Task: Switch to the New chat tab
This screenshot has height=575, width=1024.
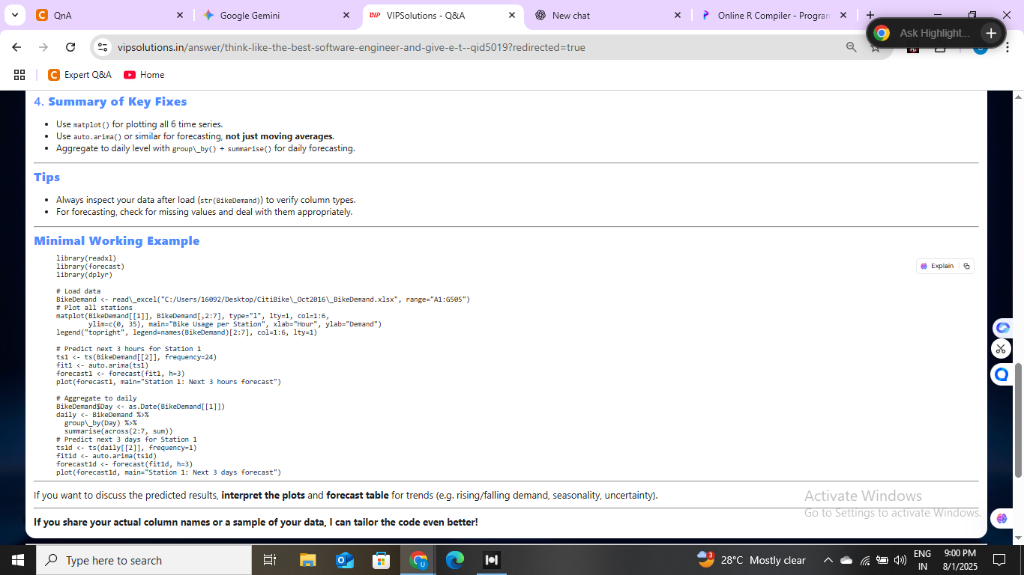Action: [x=609, y=15]
